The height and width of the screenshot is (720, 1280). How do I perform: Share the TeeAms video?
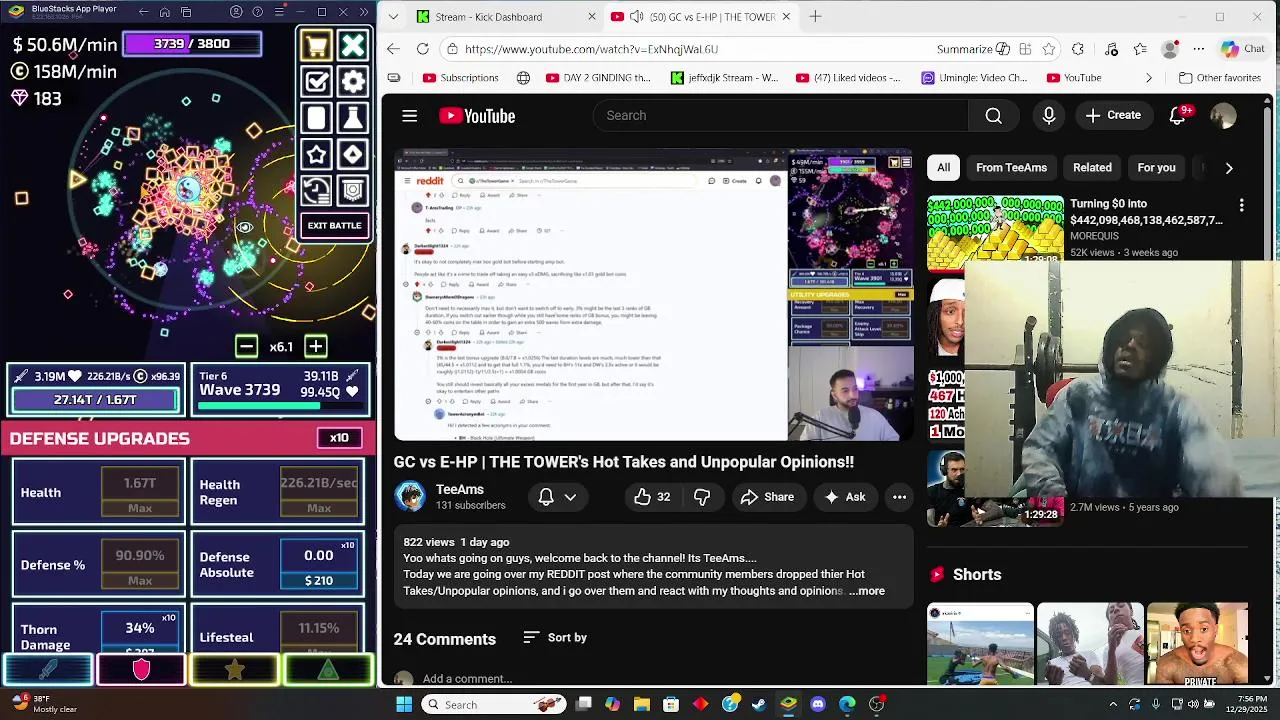tap(767, 497)
